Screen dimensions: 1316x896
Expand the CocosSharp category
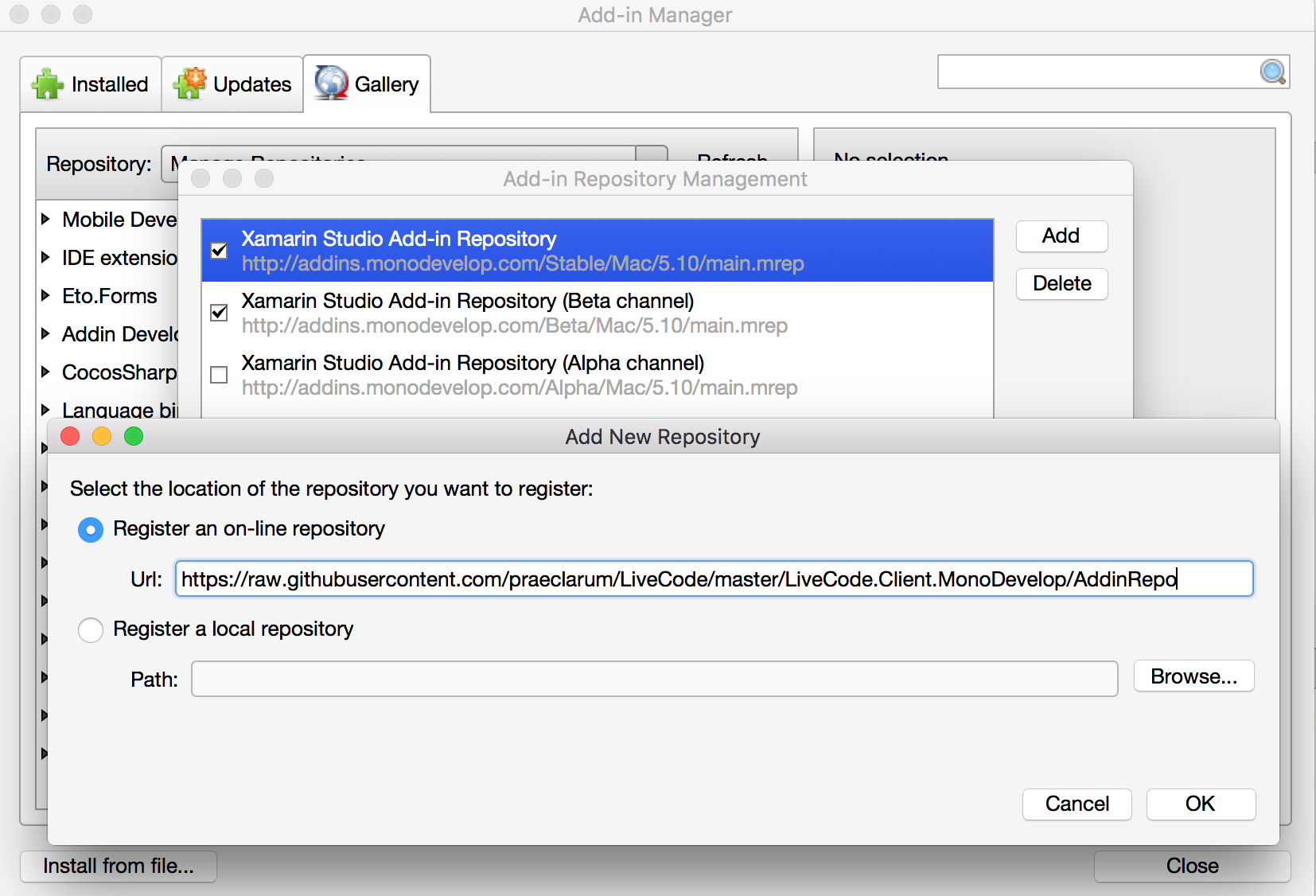pyautogui.click(x=45, y=372)
